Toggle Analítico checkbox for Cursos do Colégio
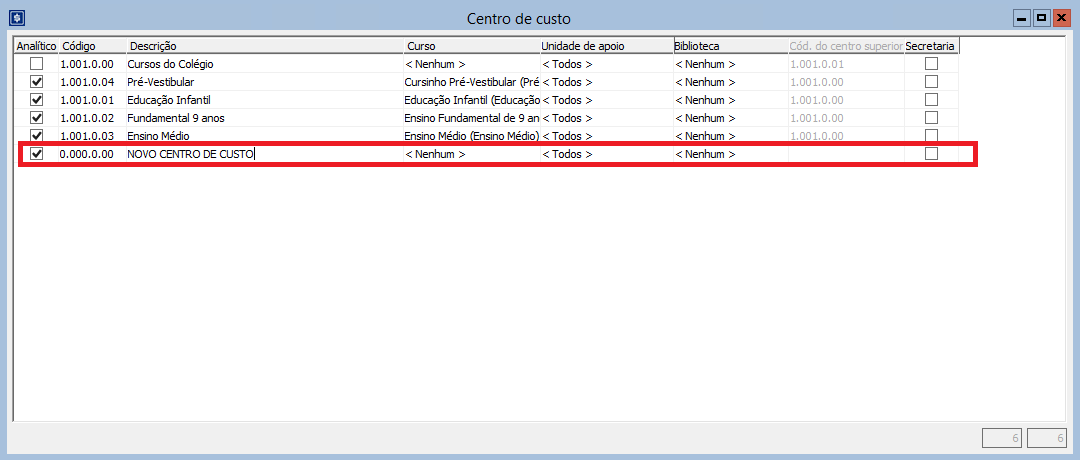The height and width of the screenshot is (460, 1080). tap(37, 64)
